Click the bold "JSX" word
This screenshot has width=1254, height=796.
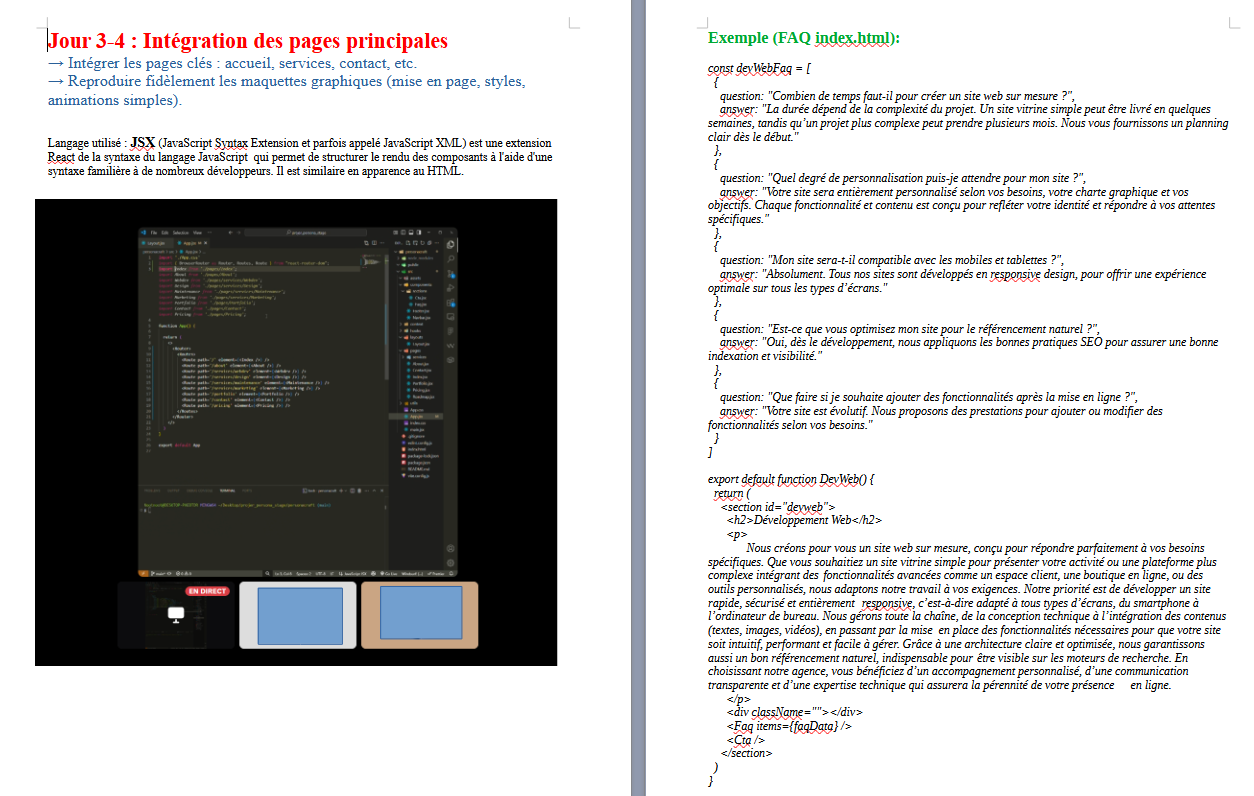pos(142,143)
